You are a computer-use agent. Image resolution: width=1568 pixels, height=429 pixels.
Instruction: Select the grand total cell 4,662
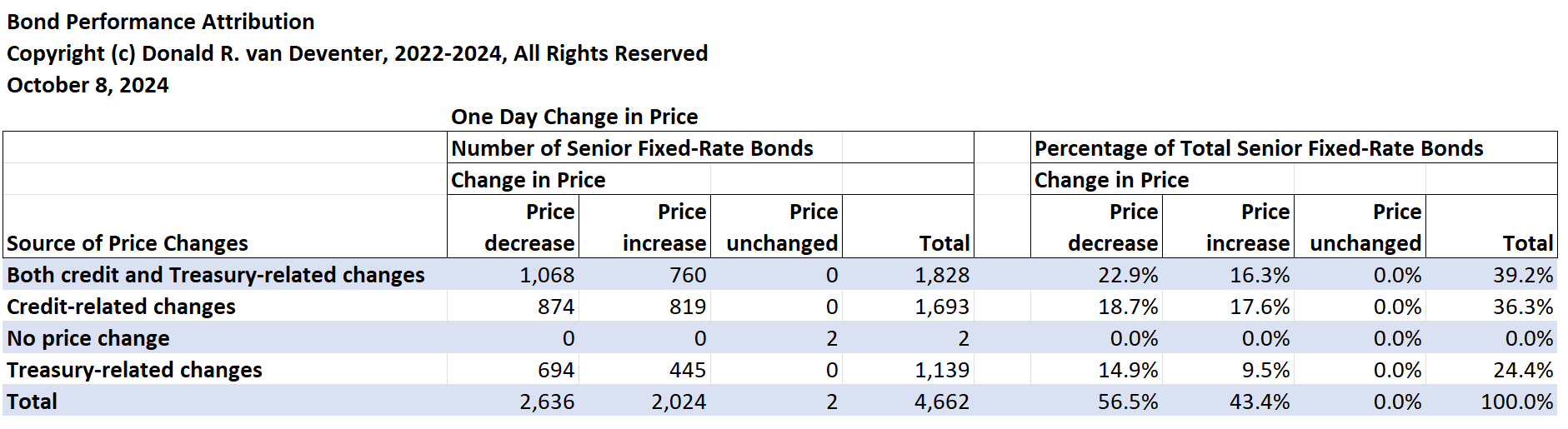942,402
